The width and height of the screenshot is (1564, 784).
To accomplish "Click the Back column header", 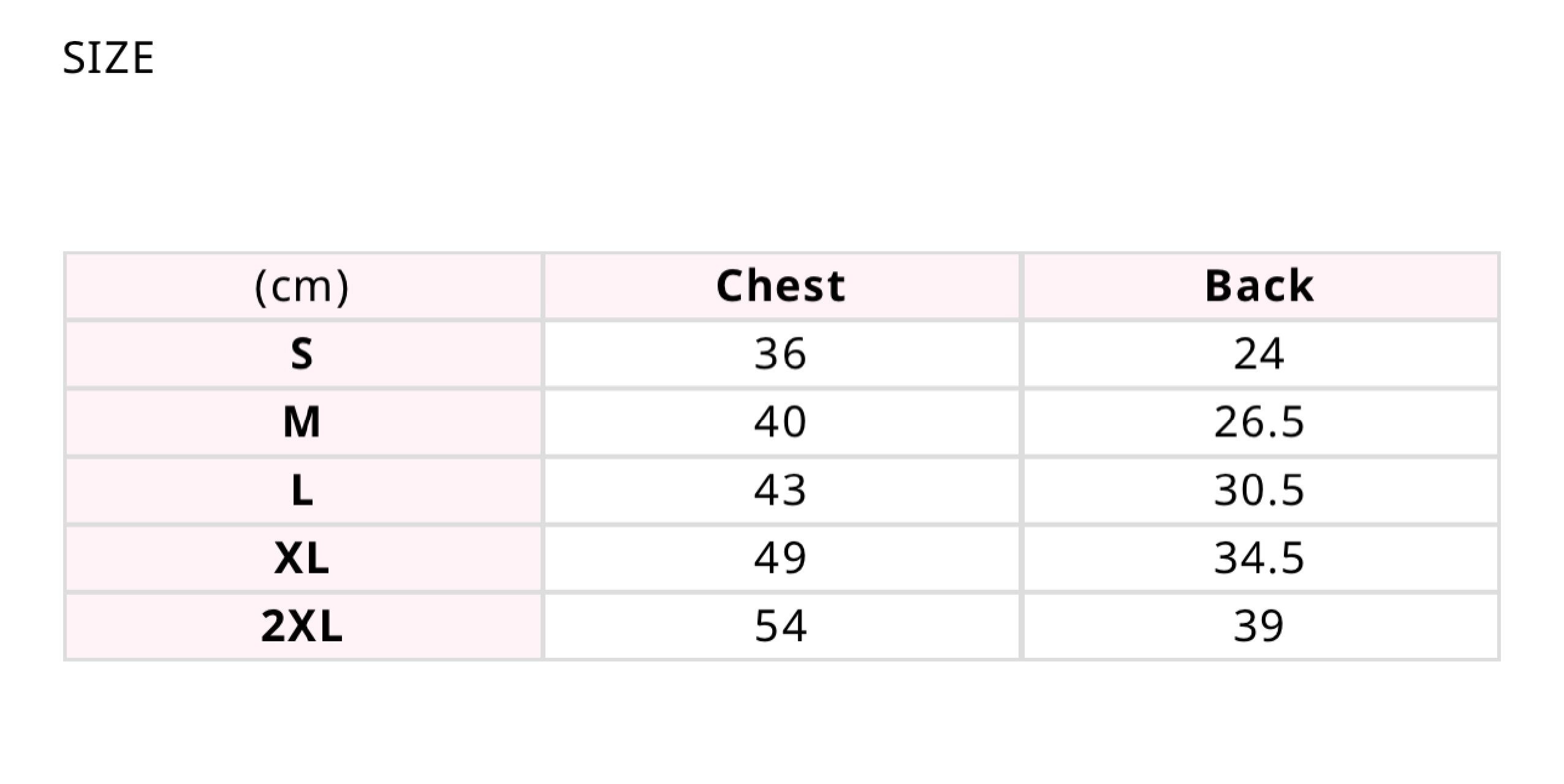I will coord(1259,287).
